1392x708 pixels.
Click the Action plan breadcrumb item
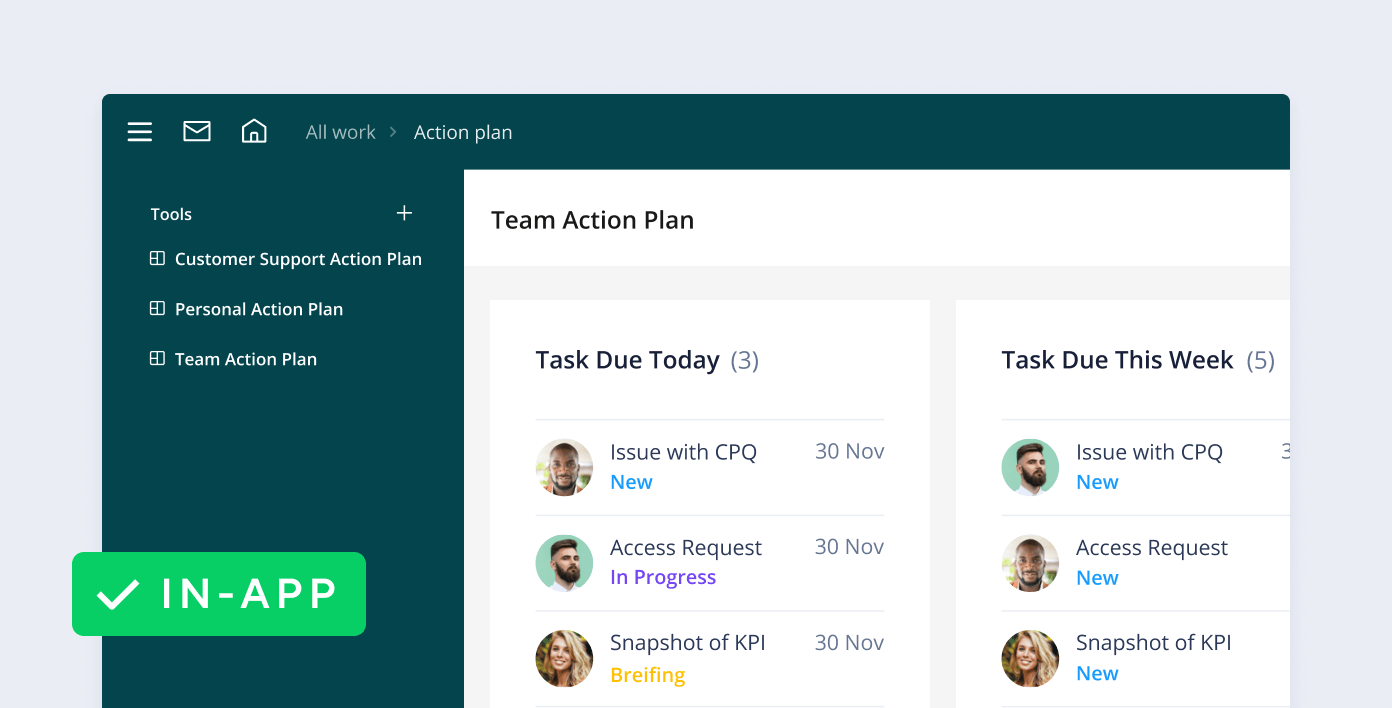[x=463, y=131]
